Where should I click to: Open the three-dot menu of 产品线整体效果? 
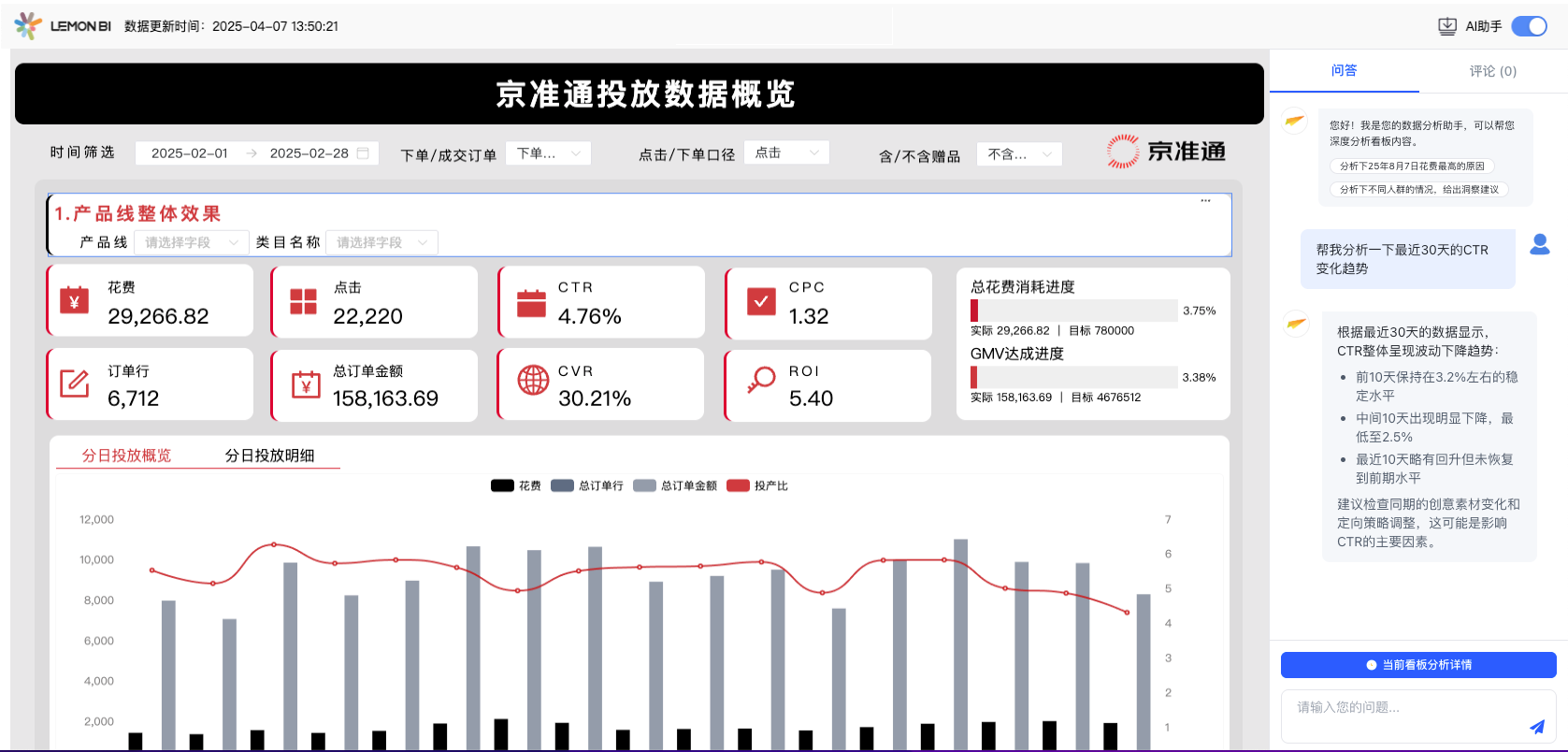(x=1205, y=200)
